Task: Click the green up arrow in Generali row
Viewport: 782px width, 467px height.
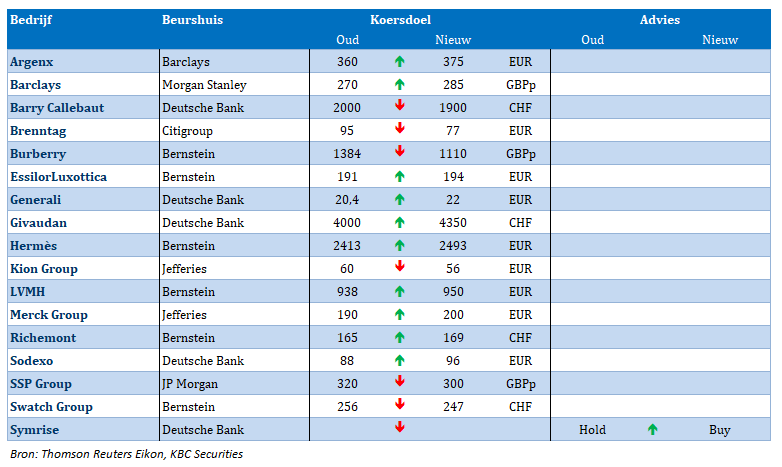Action: coord(399,199)
